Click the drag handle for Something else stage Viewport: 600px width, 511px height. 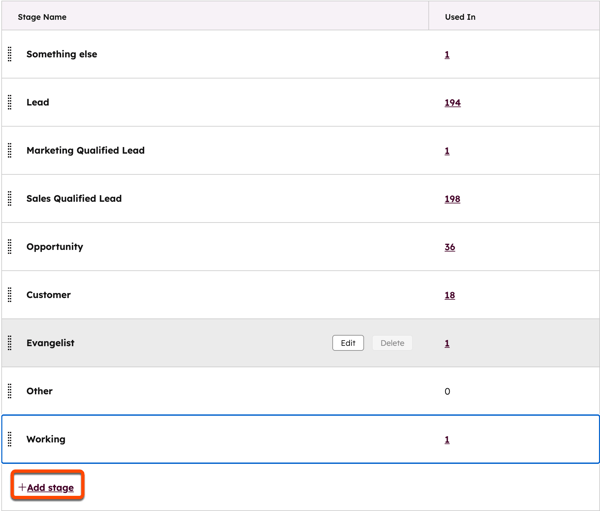(10, 54)
